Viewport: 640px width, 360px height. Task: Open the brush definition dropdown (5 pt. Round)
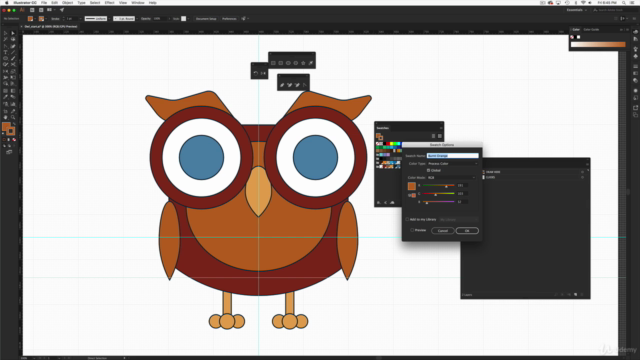click(x=137, y=19)
